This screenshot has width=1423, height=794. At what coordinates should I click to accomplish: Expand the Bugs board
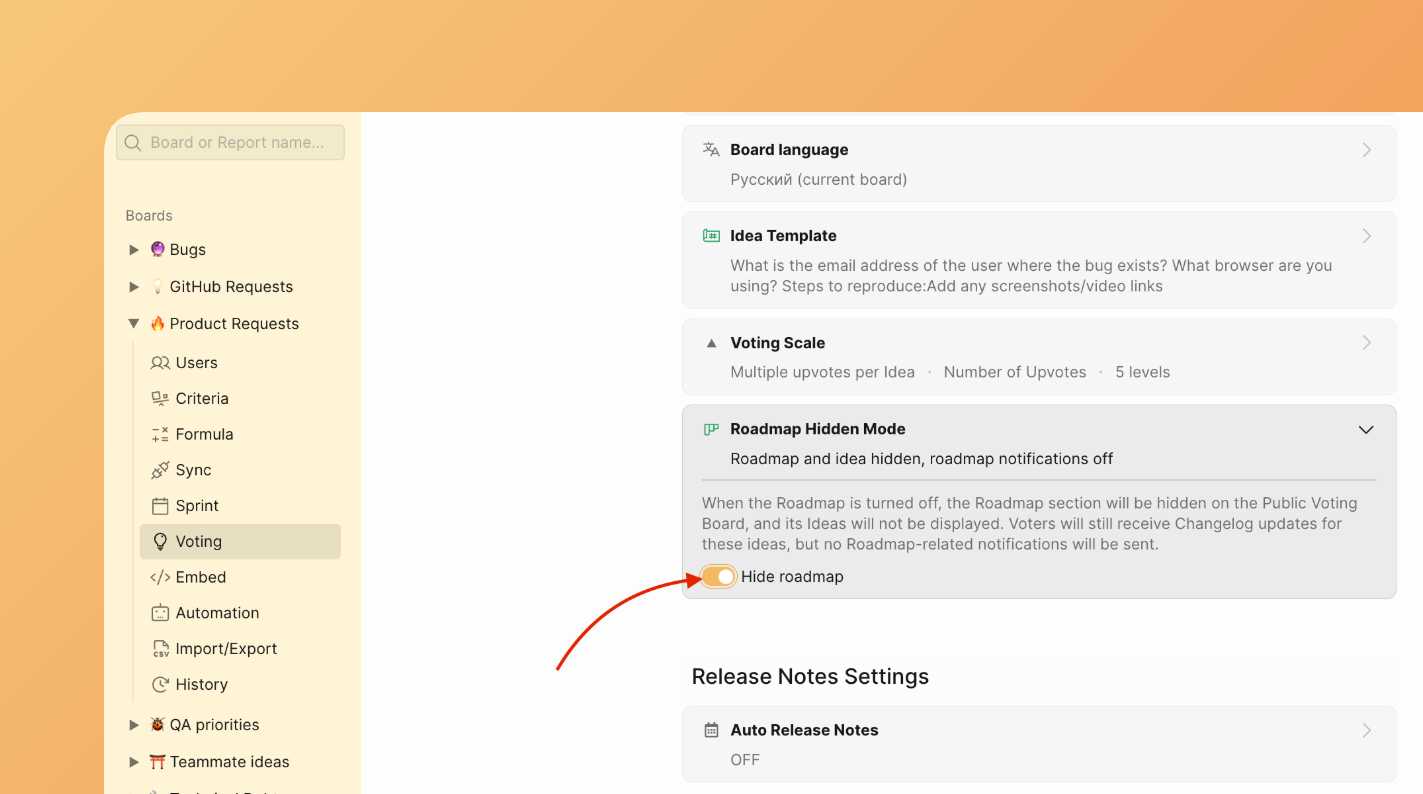(134, 249)
